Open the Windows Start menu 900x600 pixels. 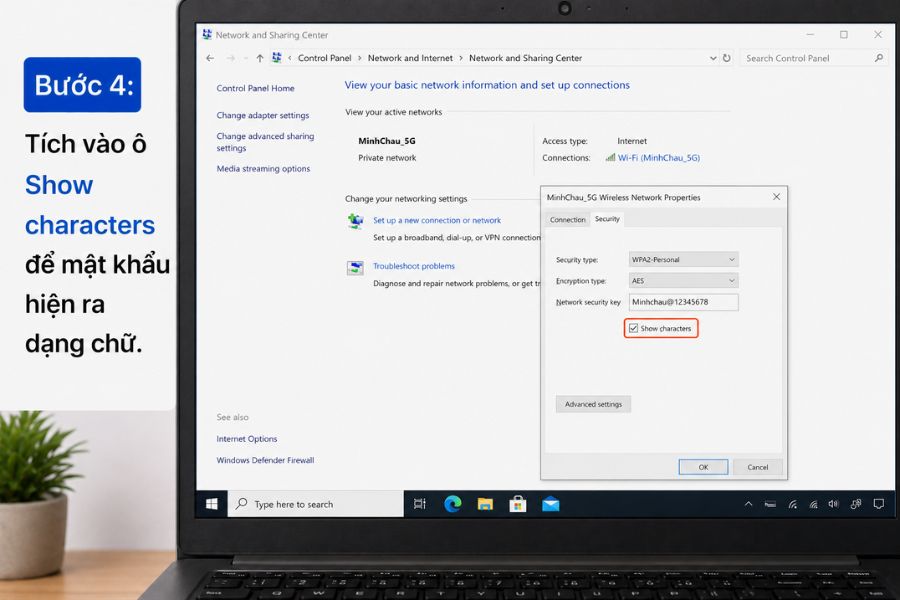tap(211, 504)
